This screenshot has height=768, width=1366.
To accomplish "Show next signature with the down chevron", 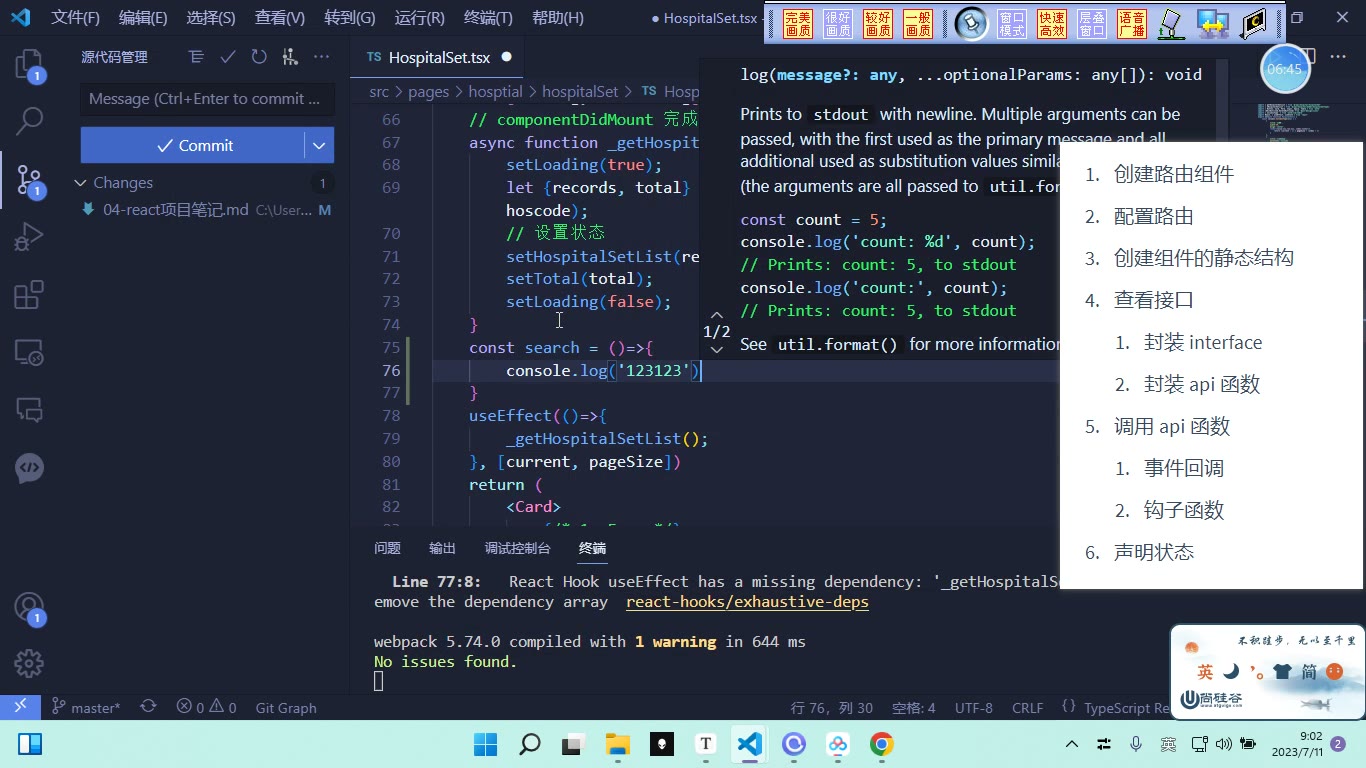I will tap(717, 349).
